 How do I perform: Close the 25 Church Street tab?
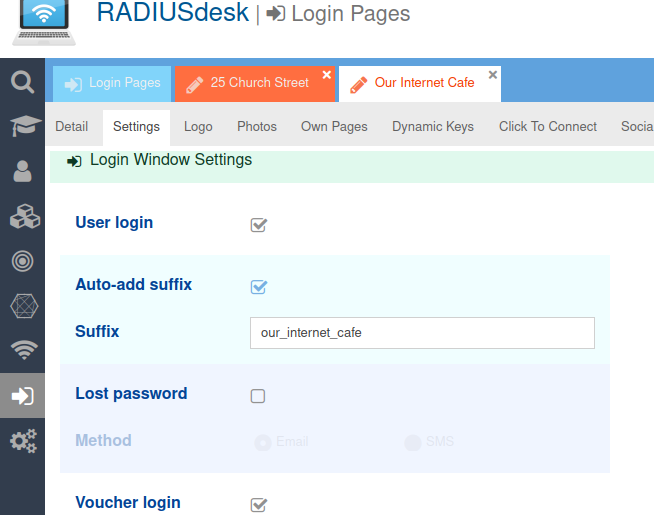(x=327, y=75)
